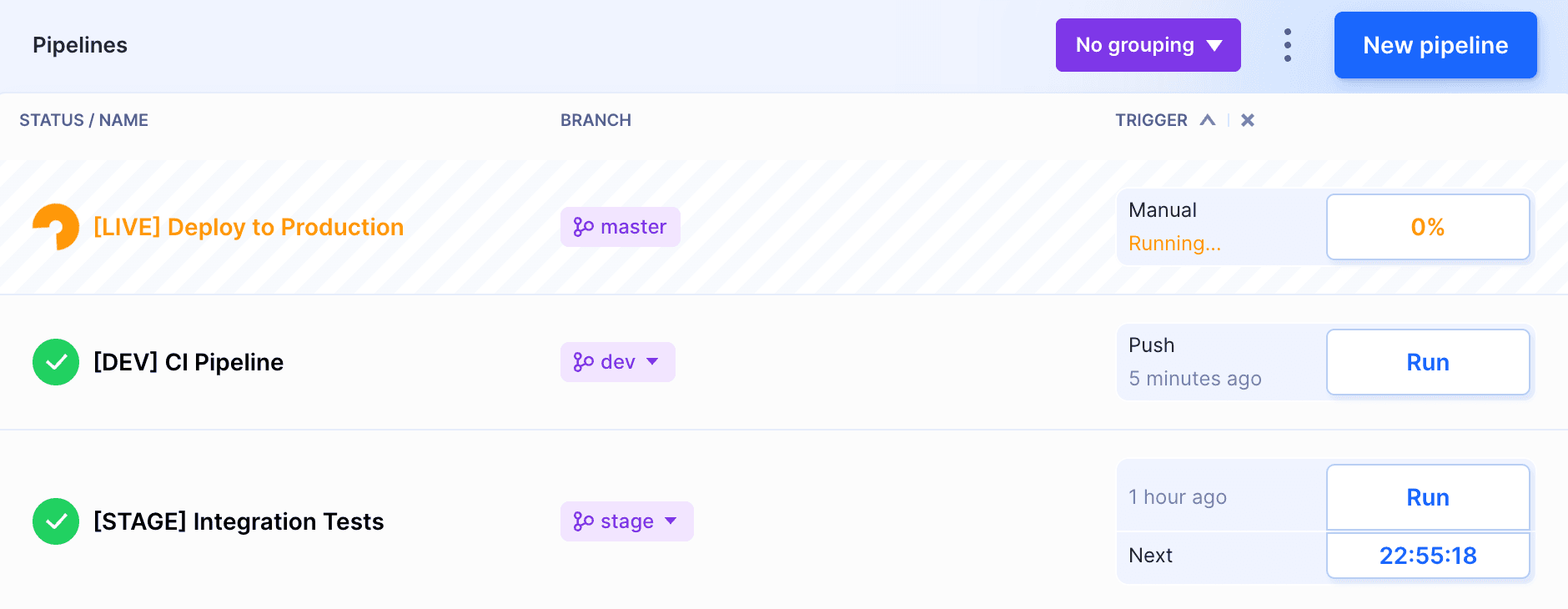
Task: Click the New pipeline button
Action: [1435, 45]
